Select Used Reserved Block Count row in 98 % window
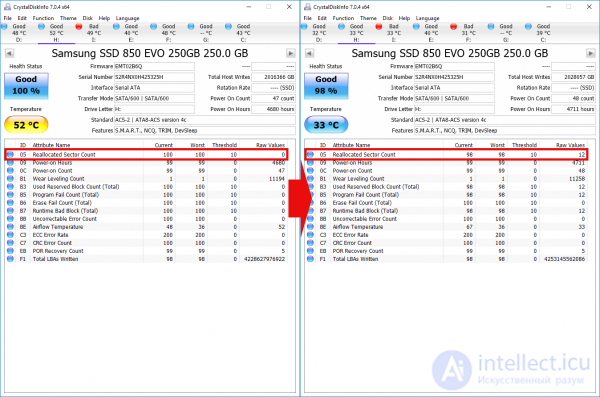 (x=447, y=187)
